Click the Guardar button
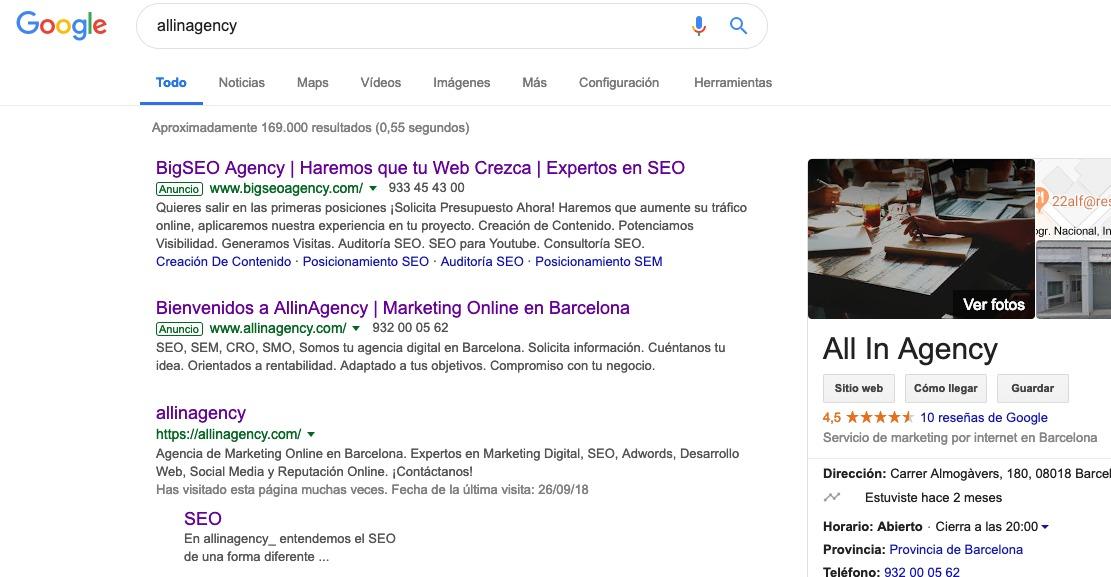1111x577 pixels. click(x=1032, y=388)
